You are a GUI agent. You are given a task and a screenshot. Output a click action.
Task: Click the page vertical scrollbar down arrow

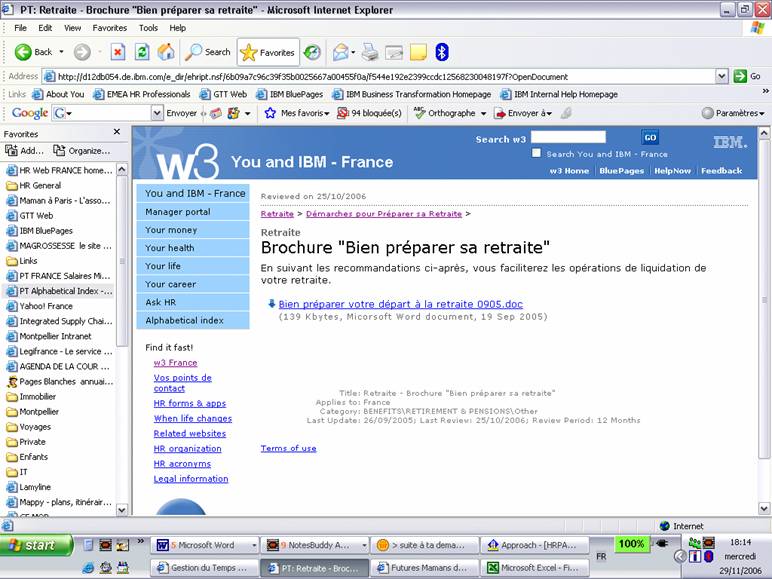click(x=764, y=508)
